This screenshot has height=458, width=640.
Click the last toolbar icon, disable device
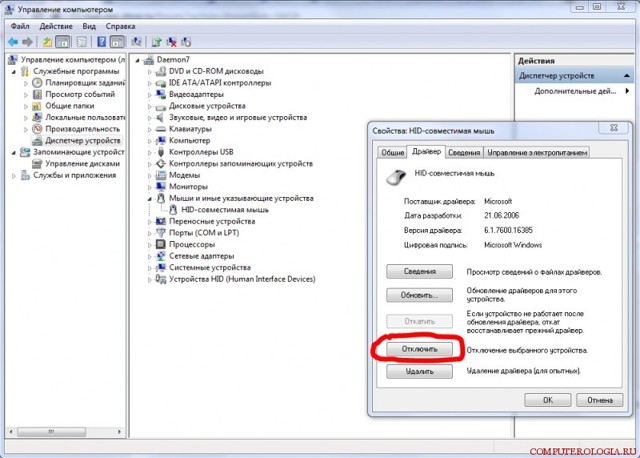(186, 42)
